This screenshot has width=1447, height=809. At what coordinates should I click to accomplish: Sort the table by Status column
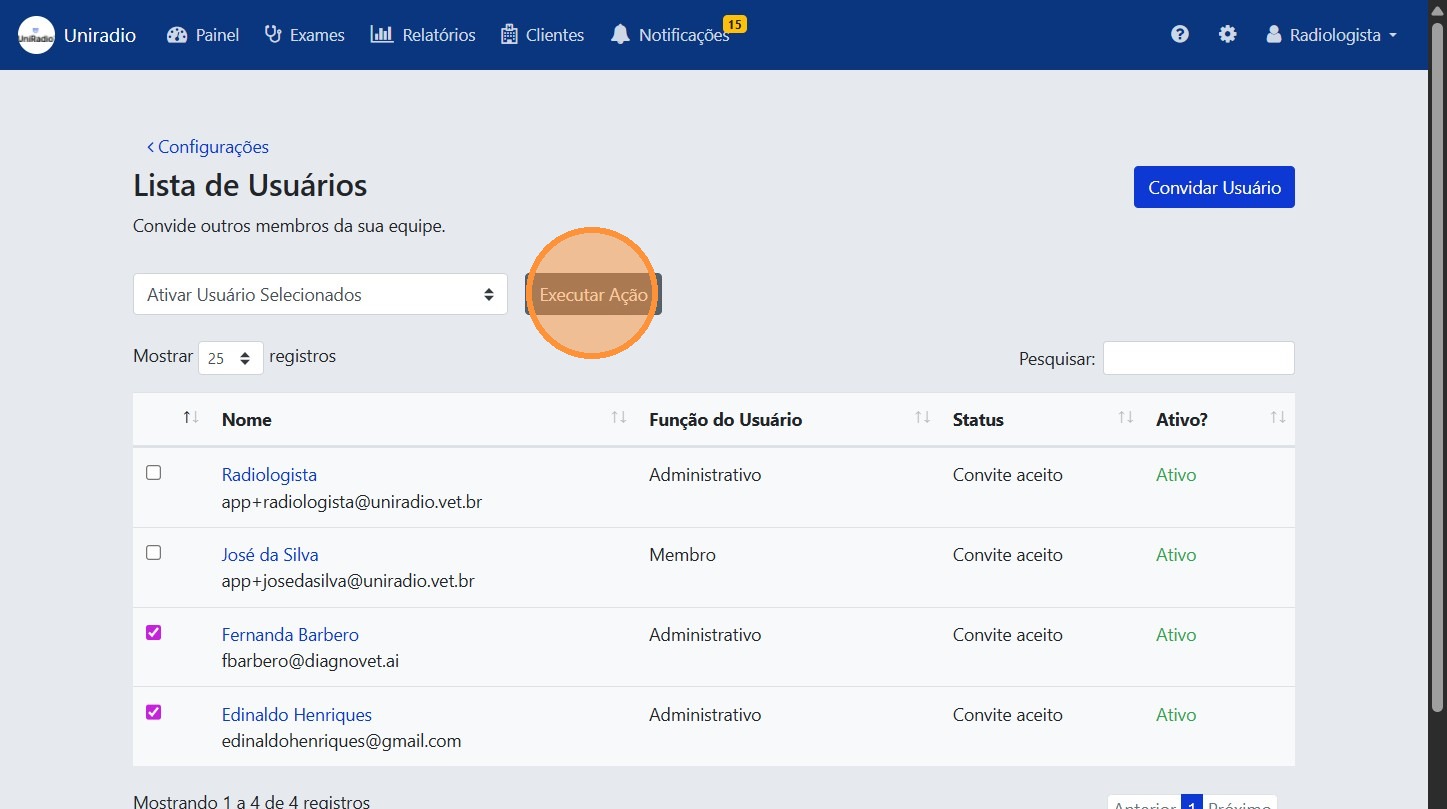tap(1124, 418)
